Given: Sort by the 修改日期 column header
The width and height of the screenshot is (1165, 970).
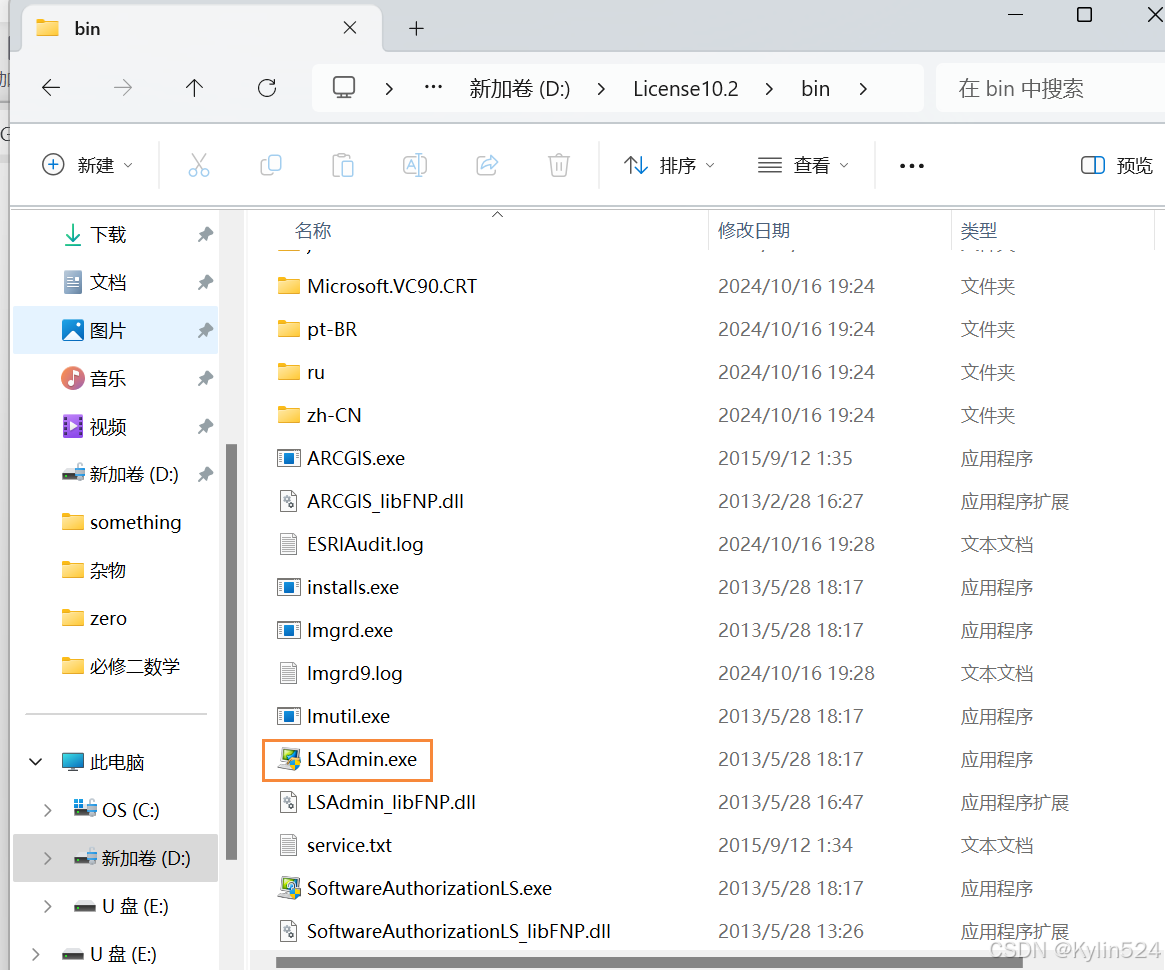Looking at the screenshot, I should [x=754, y=231].
